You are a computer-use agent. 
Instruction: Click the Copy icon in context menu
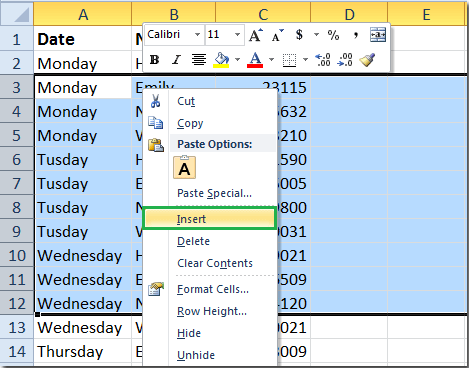[x=155, y=123]
